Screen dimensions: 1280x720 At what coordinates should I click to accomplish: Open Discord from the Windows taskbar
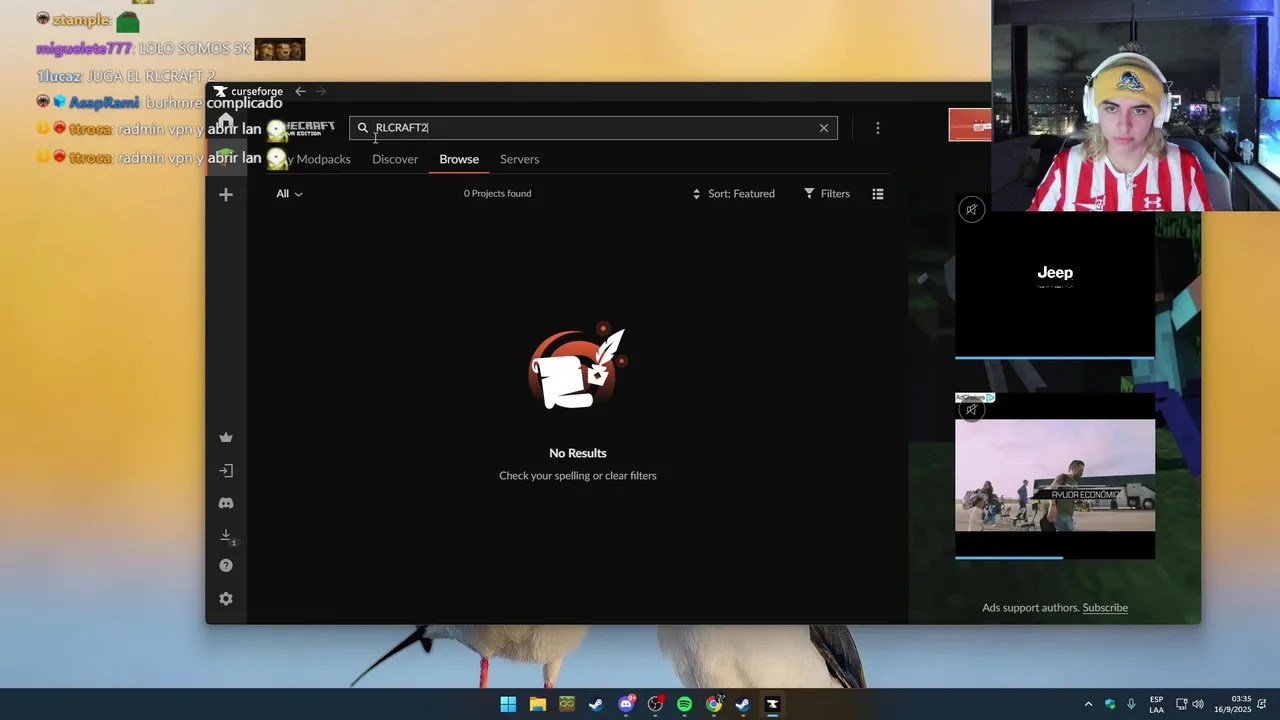pyautogui.click(x=626, y=704)
